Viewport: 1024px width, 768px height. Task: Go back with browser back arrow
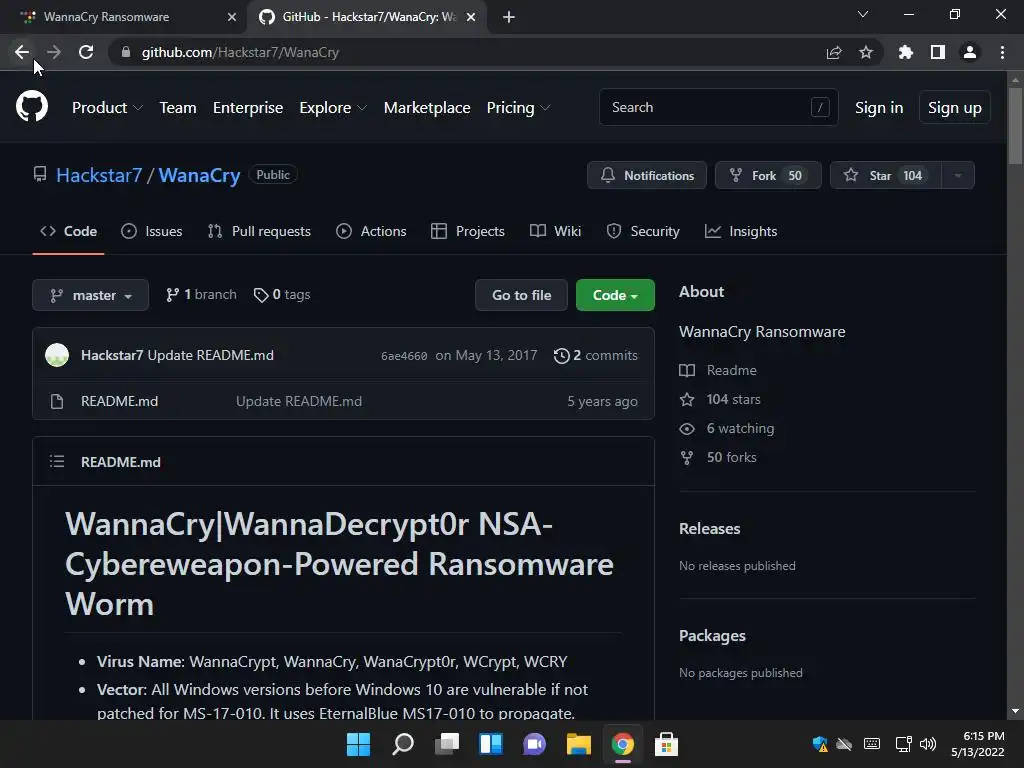[x=22, y=52]
